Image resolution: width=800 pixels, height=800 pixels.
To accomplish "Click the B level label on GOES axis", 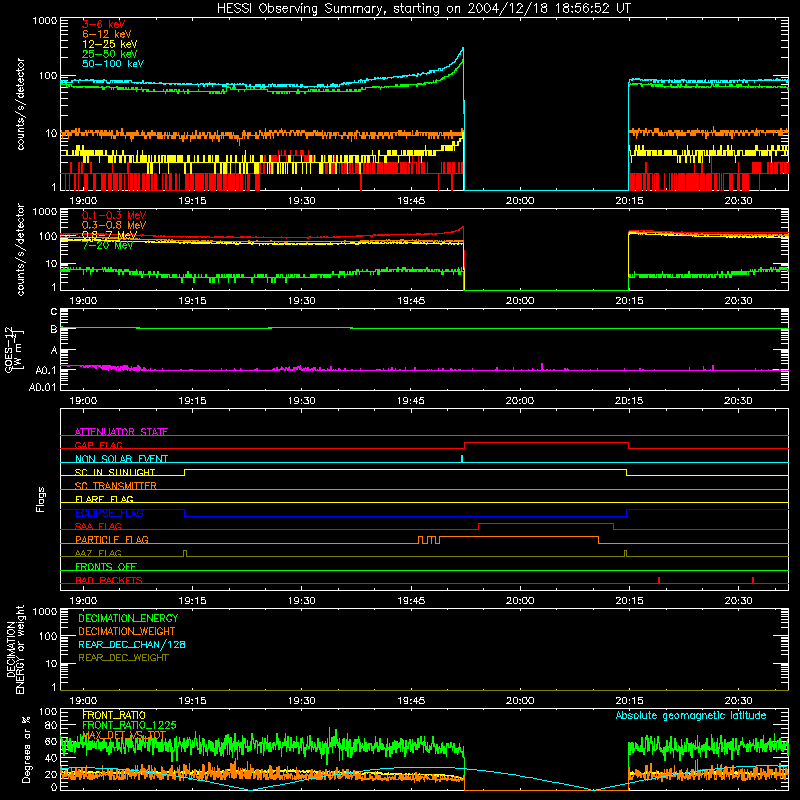I will pyautogui.click(x=54, y=330).
